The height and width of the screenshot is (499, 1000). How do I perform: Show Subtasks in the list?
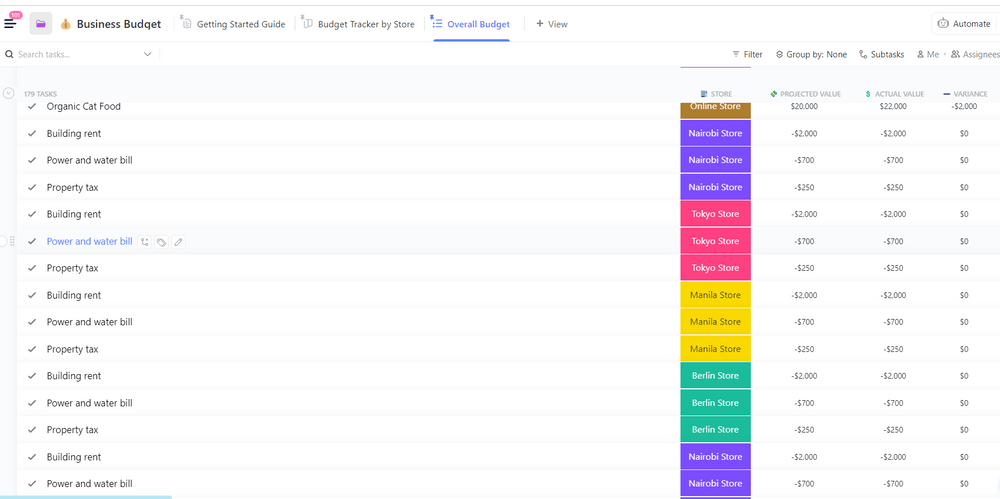pos(881,55)
